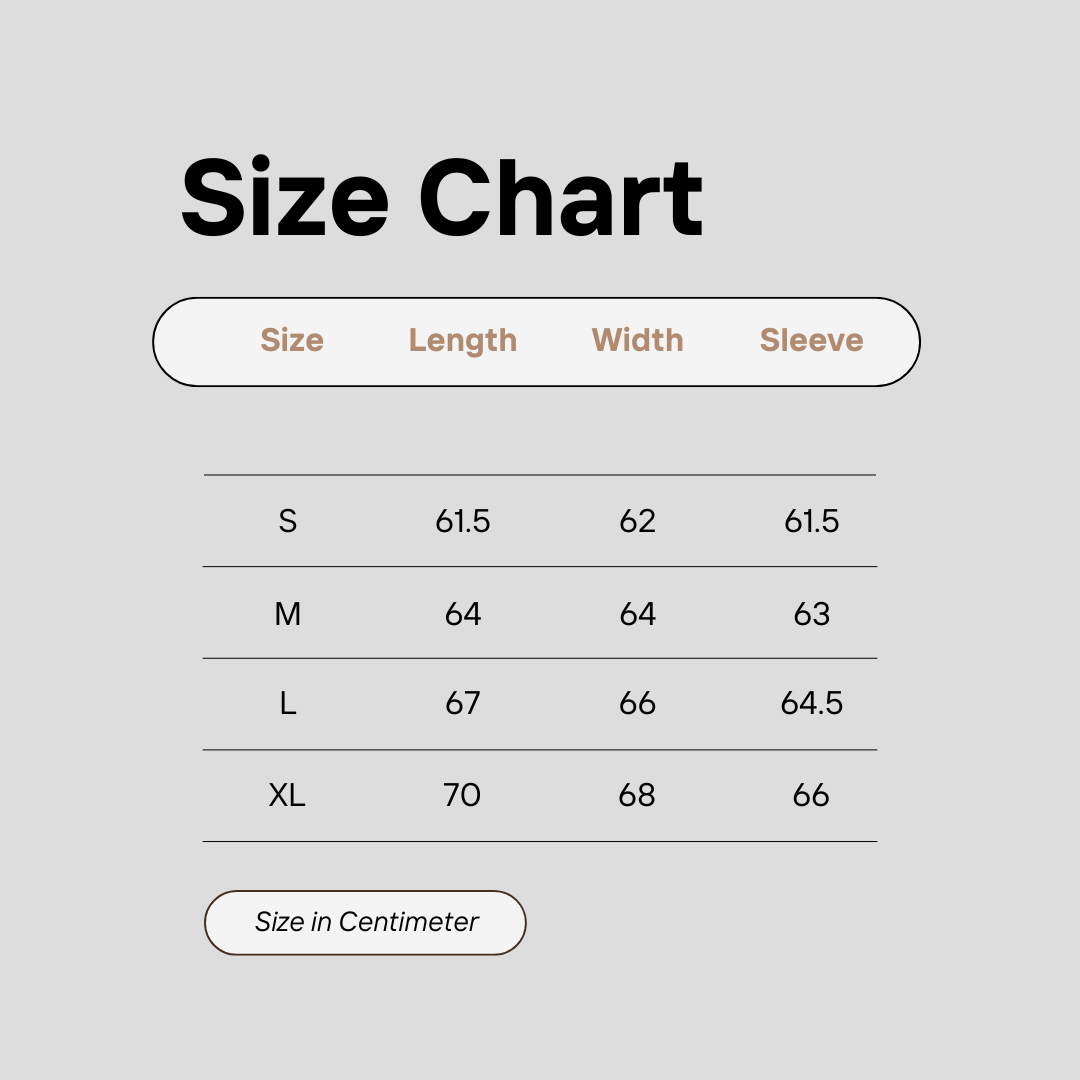1080x1080 pixels.
Task: Click the Size Chart title
Action: [x=442, y=198]
